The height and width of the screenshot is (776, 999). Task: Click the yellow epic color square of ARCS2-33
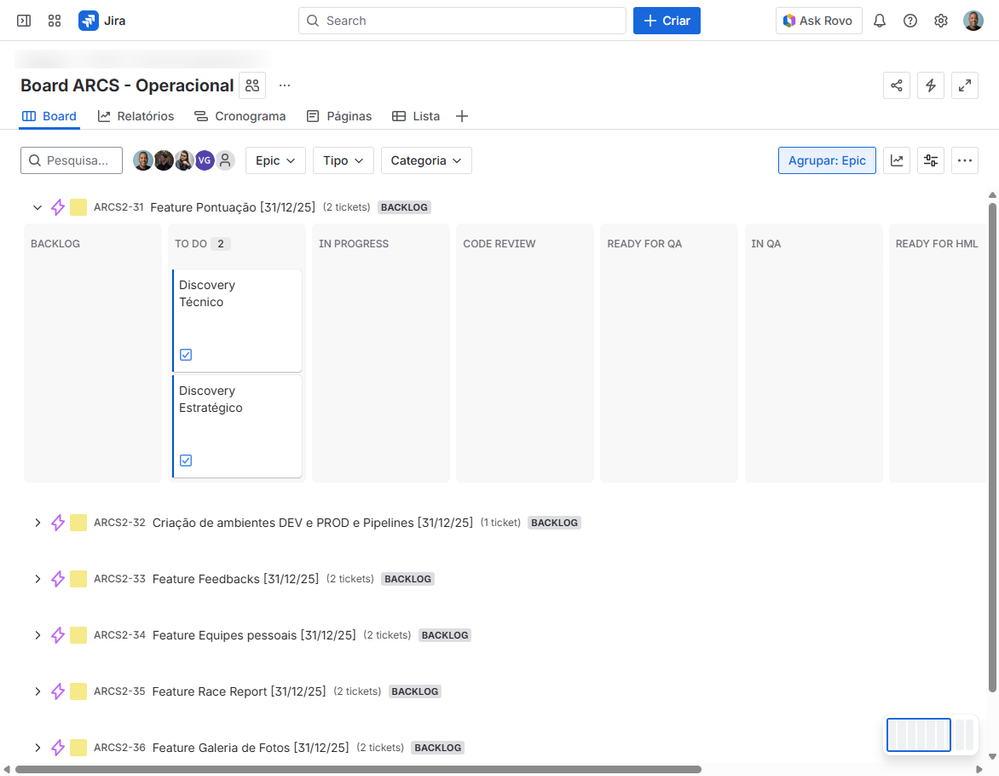point(77,578)
